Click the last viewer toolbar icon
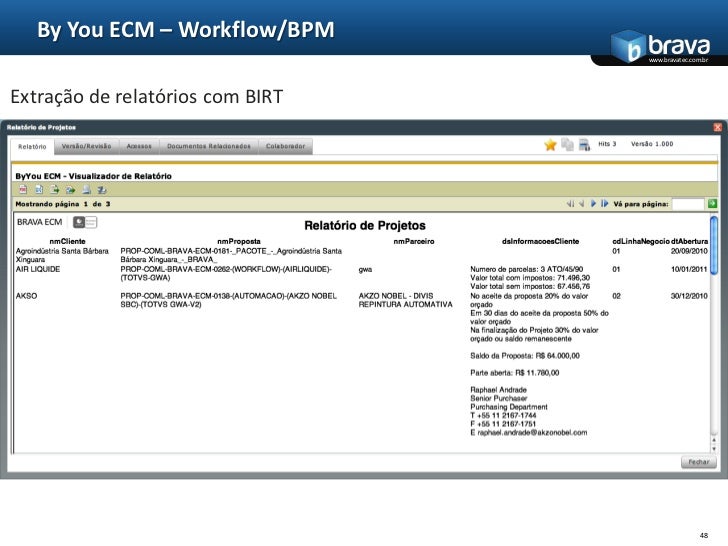 (102, 189)
